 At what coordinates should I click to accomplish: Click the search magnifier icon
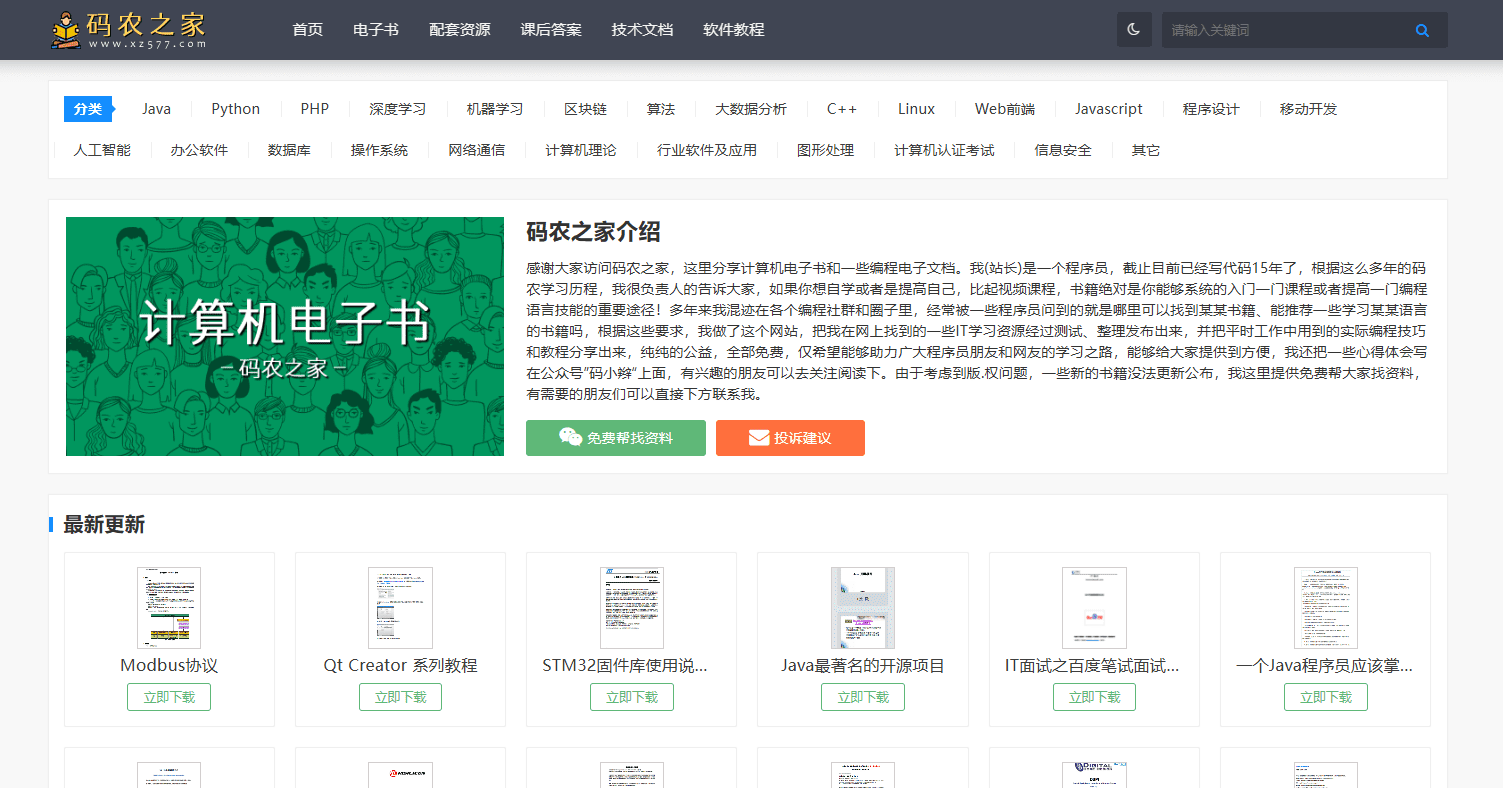1421,29
